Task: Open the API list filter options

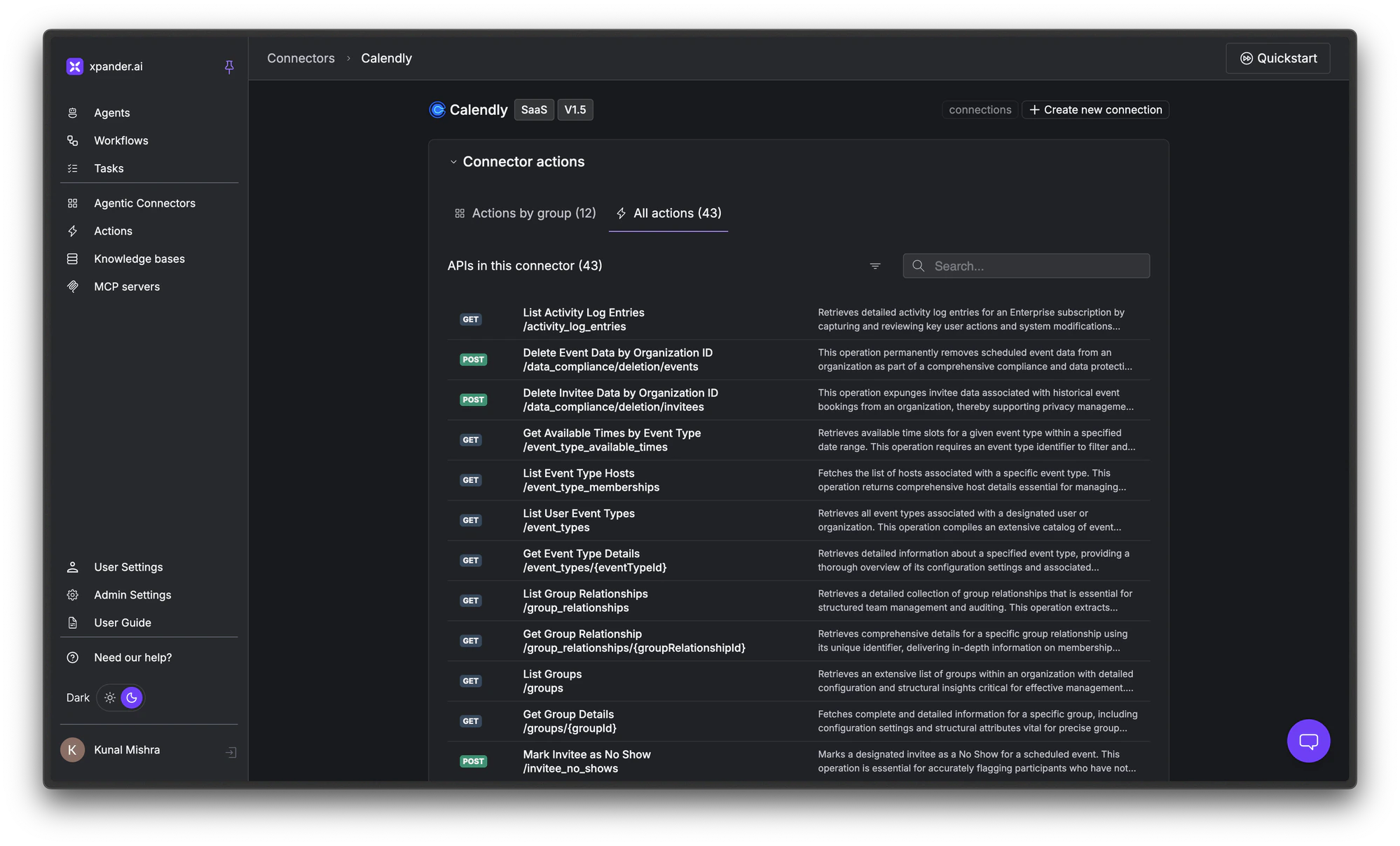Action: (x=874, y=266)
